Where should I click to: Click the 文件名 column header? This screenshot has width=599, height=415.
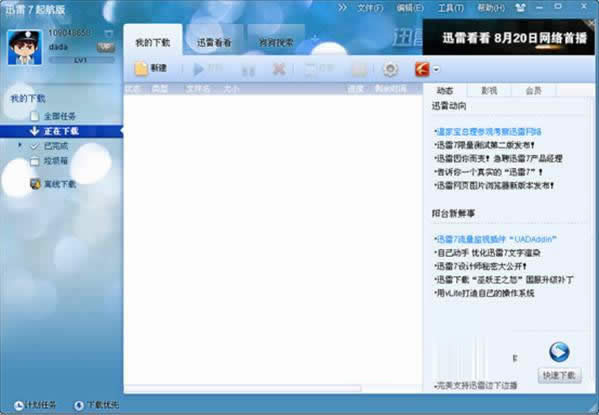pos(198,89)
